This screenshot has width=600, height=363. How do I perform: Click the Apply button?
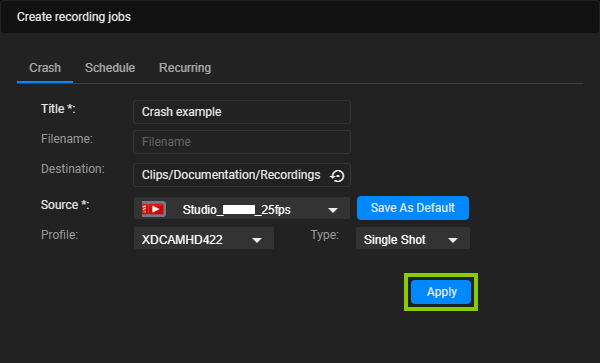441,292
